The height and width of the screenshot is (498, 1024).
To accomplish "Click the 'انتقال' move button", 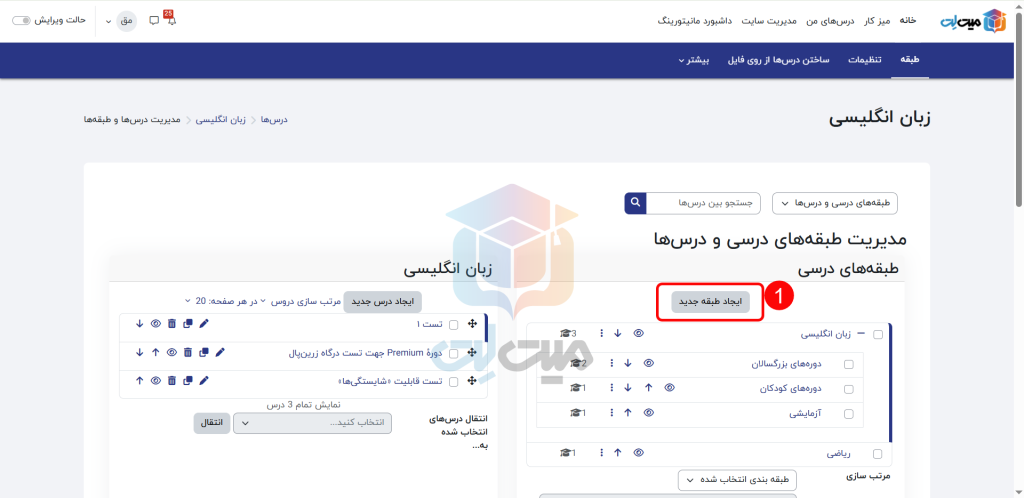I will pyautogui.click(x=212, y=423).
